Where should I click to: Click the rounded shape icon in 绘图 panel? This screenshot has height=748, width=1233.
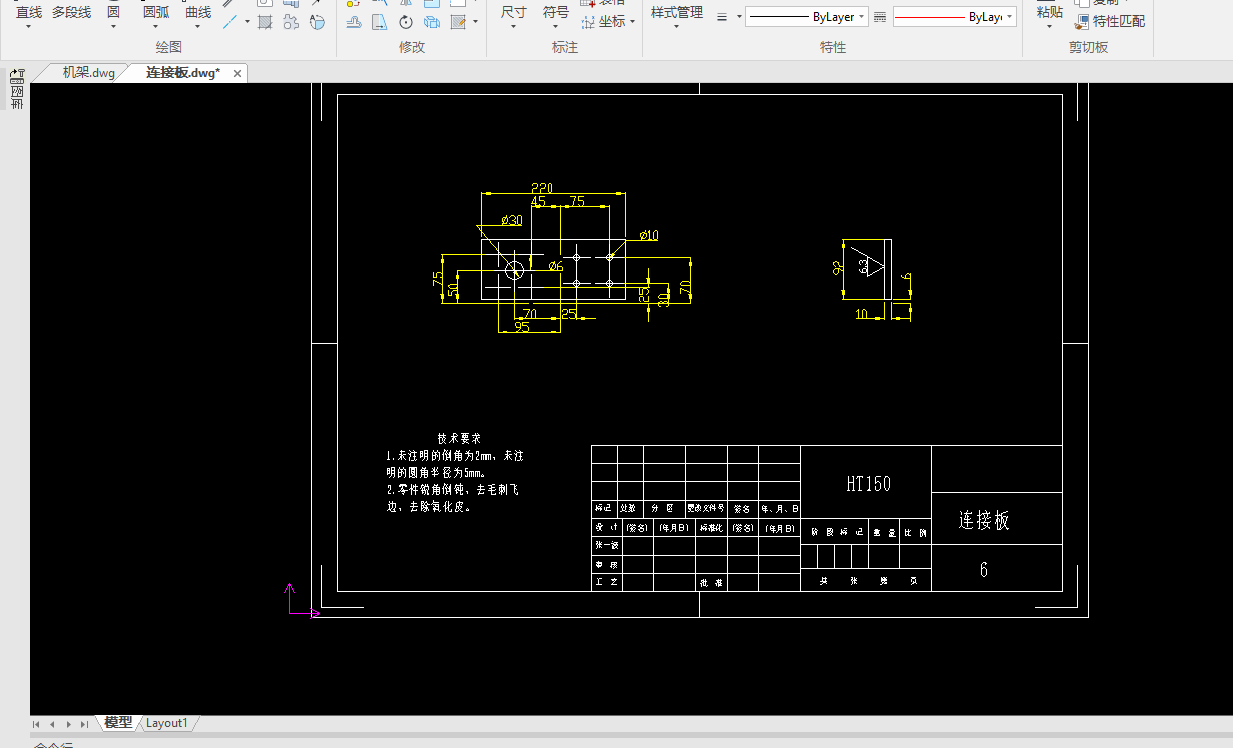317,21
